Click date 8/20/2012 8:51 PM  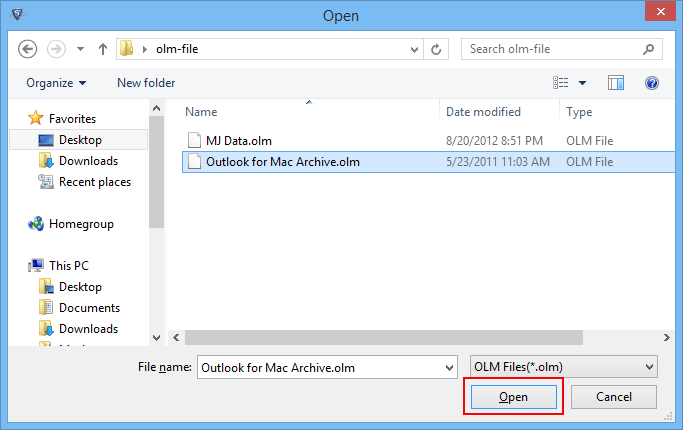point(494,141)
